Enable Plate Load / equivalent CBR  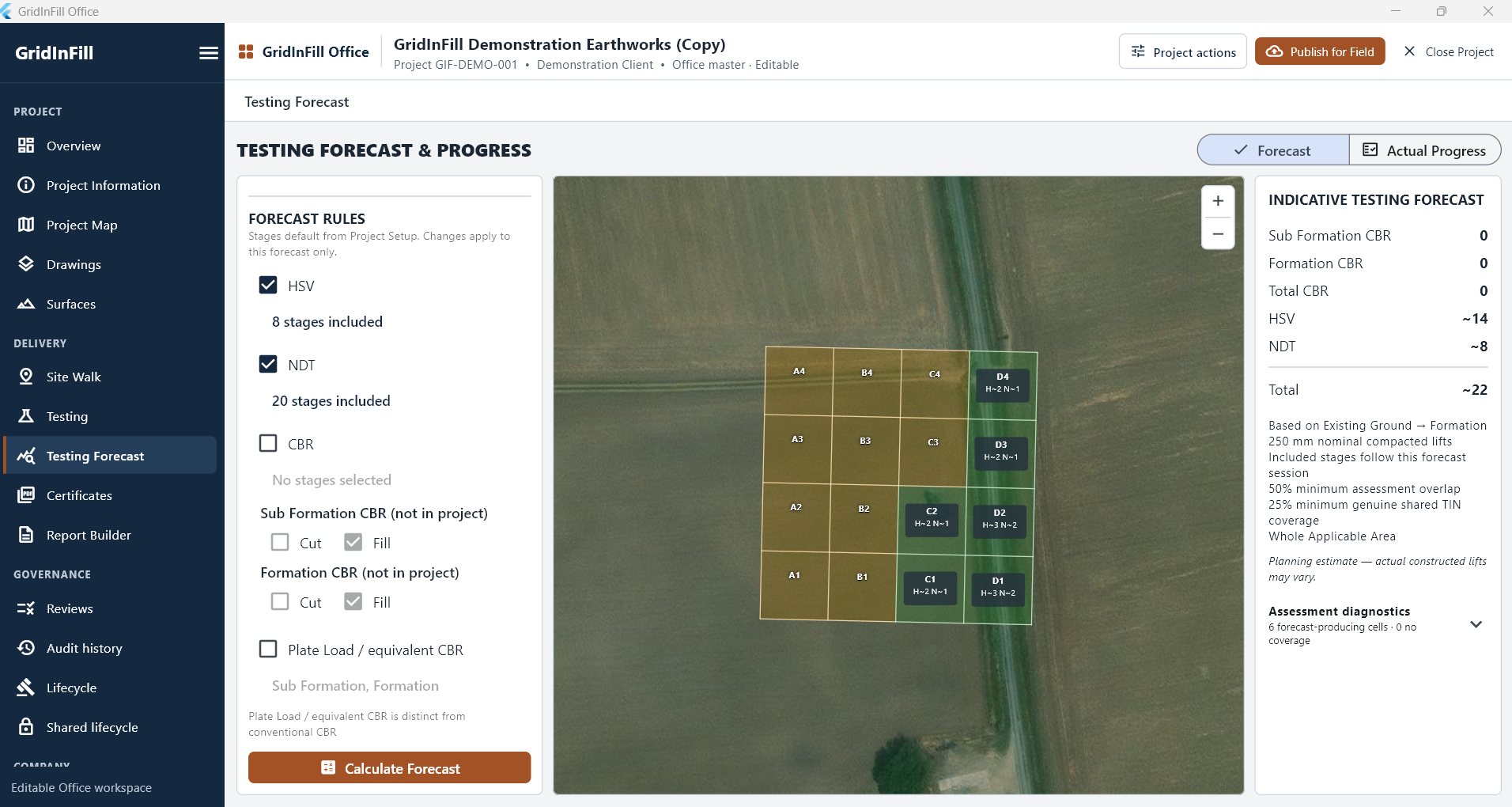coord(268,649)
